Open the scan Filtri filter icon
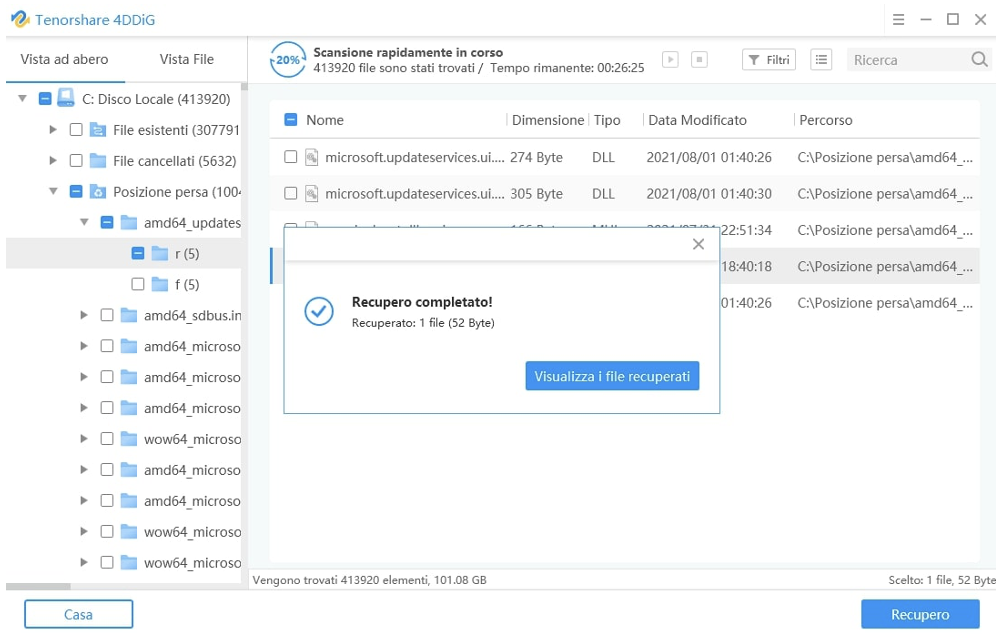The image size is (996, 644). pyautogui.click(x=768, y=60)
